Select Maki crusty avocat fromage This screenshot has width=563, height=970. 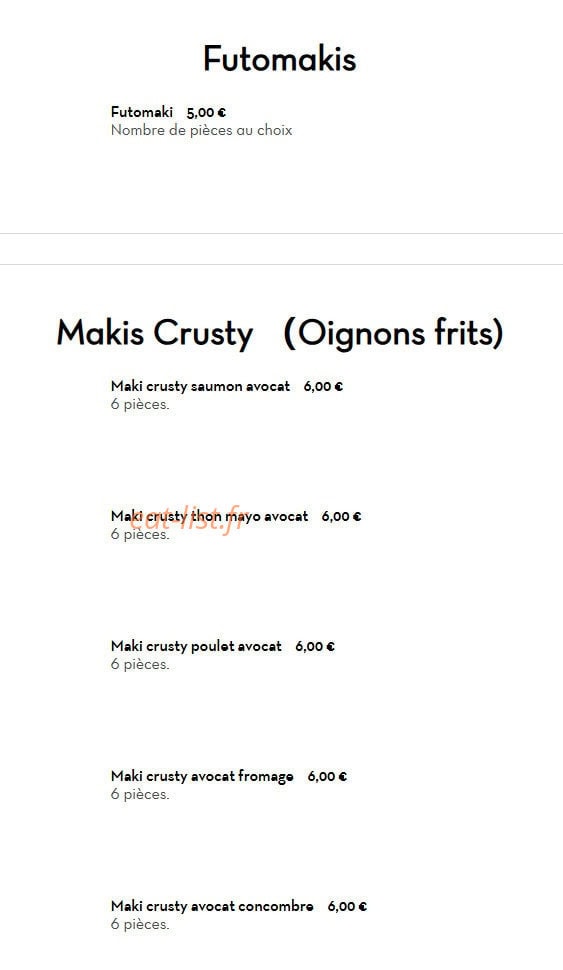pos(202,776)
